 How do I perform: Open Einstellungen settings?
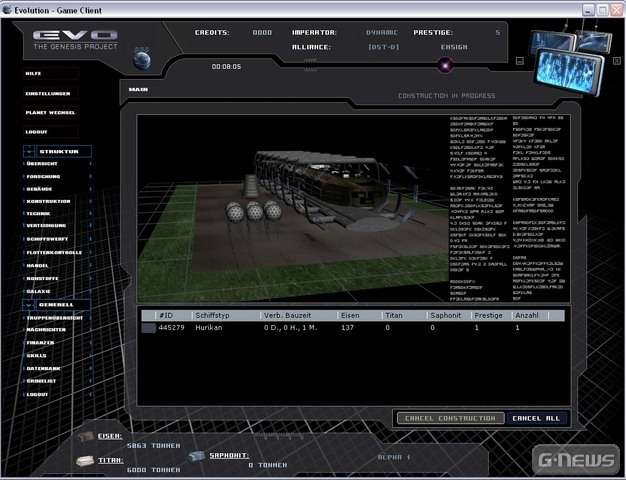tap(48, 93)
